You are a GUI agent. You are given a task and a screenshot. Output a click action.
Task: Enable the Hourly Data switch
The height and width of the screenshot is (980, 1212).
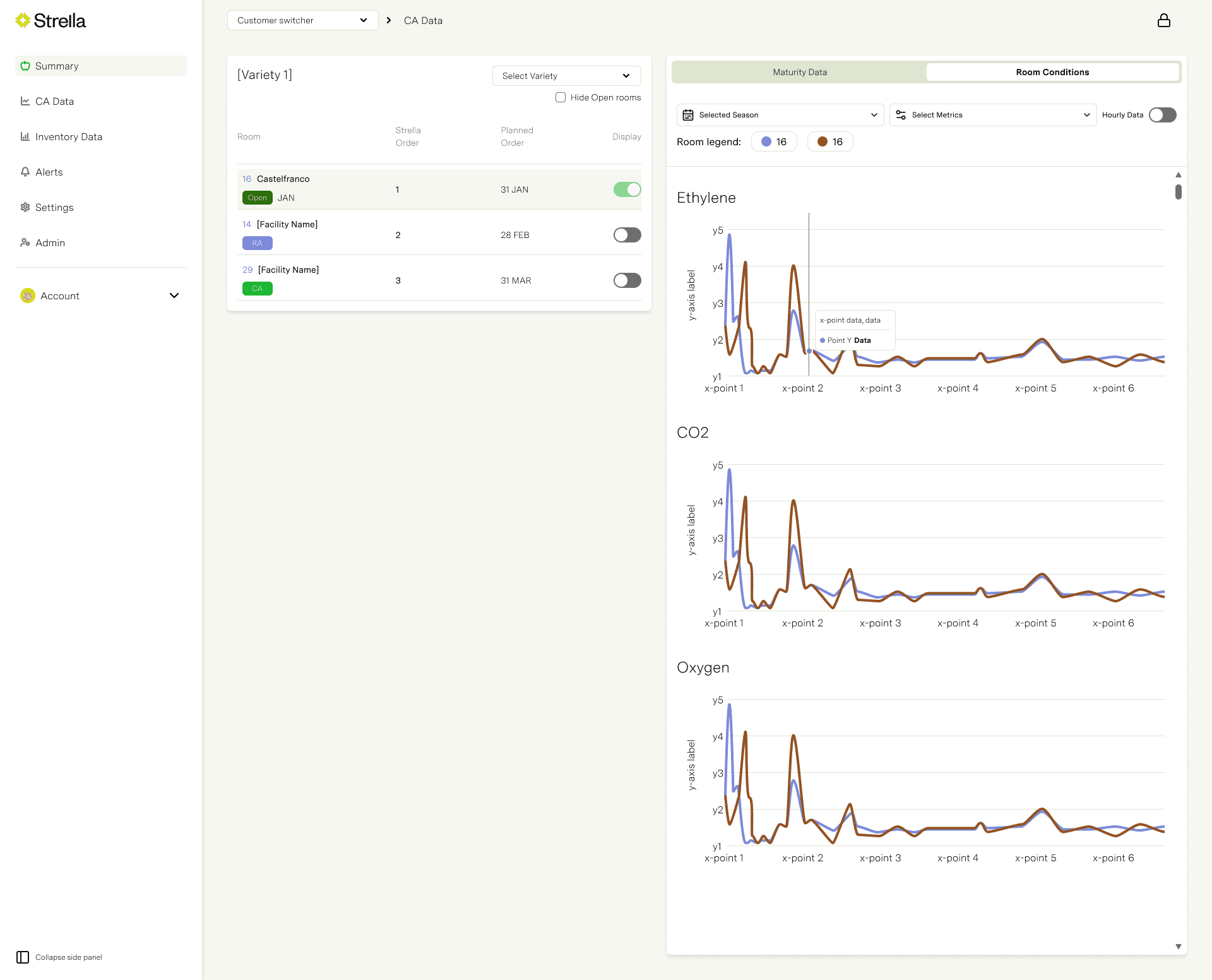[1162, 115]
